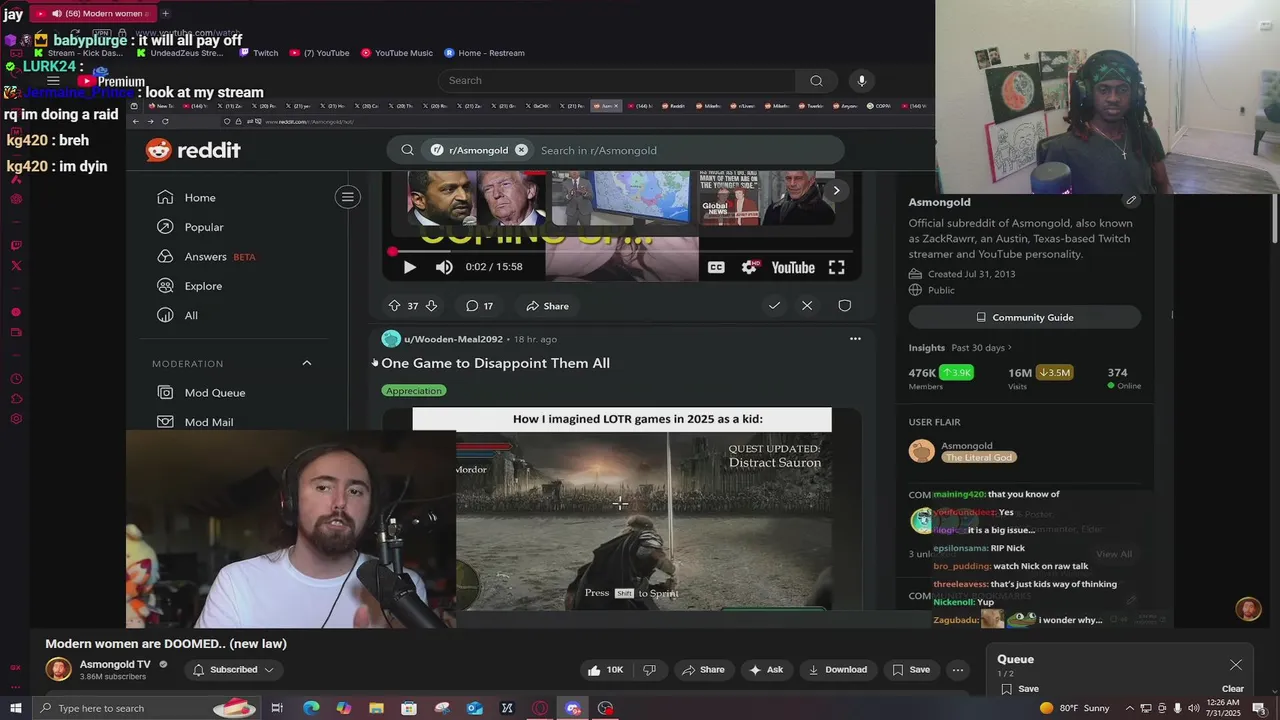Click the Reddit search magnifier icon
The height and width of the screenshot is (720, 1280).
click(407, 150)
